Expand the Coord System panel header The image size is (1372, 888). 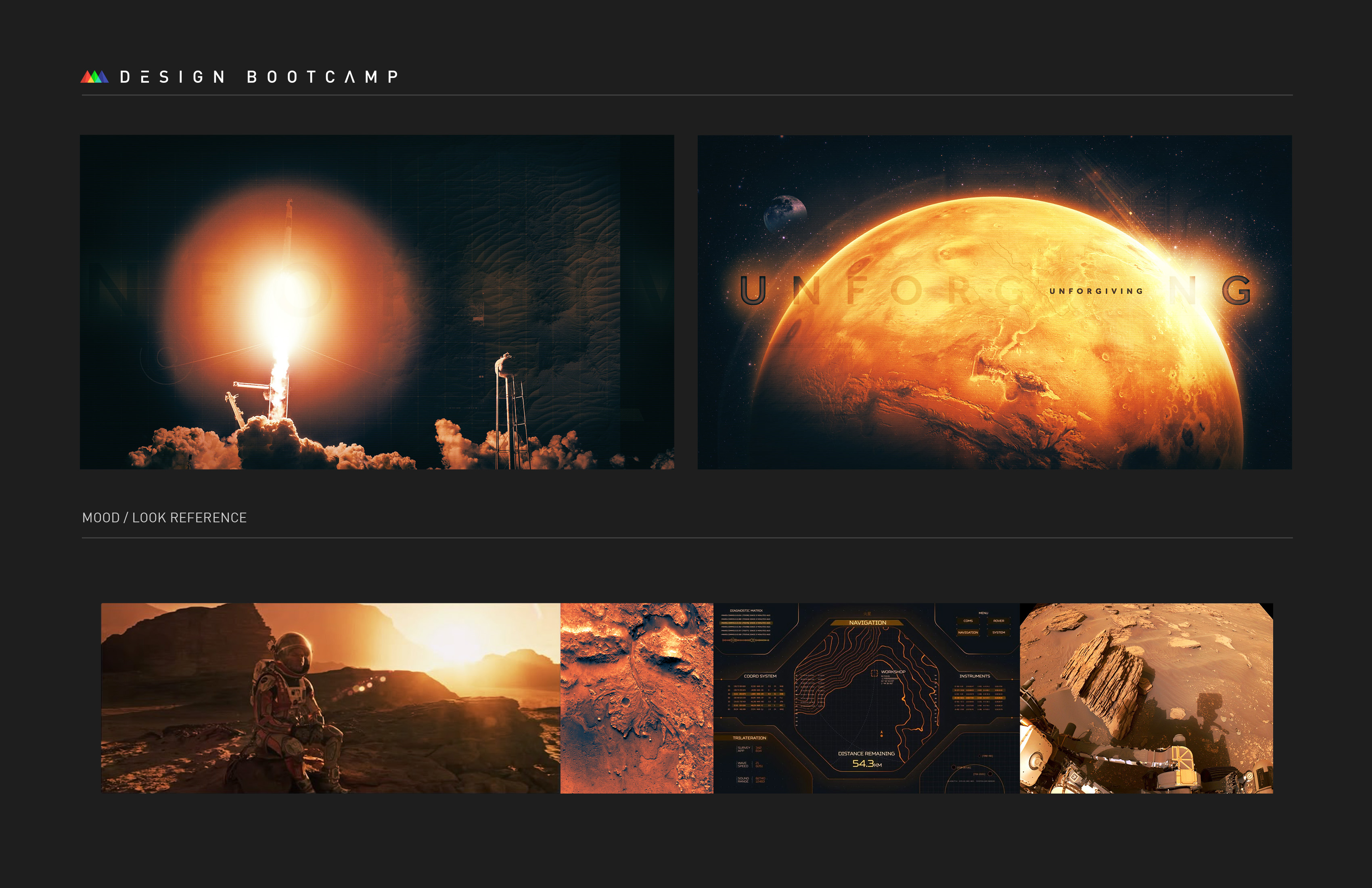pyautogui.click(x=760, y=676)
